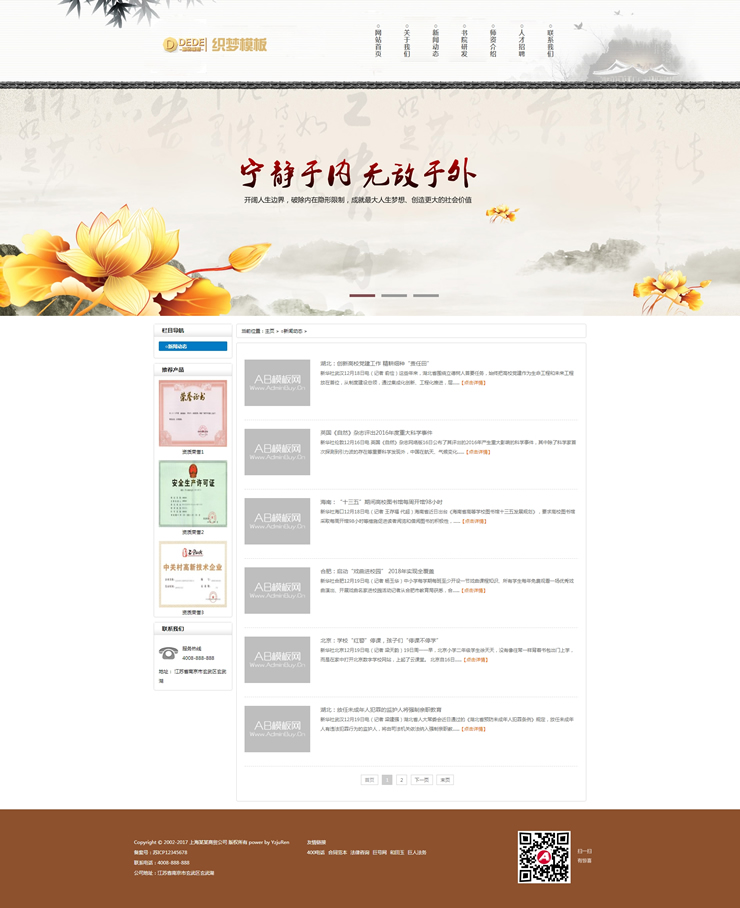Viewport: 740px width, 908px height.
Task: Click the DEDE 织梦模板 logo
Action: [215, 44]
